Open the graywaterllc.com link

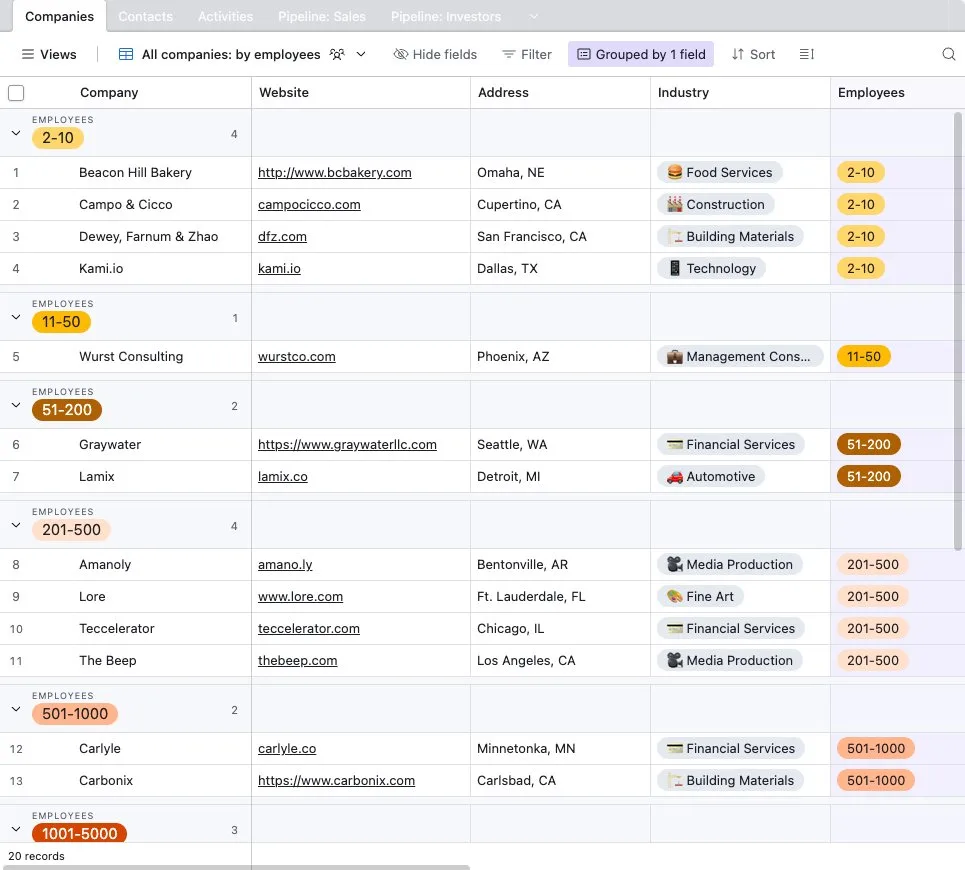coord(347,444)
